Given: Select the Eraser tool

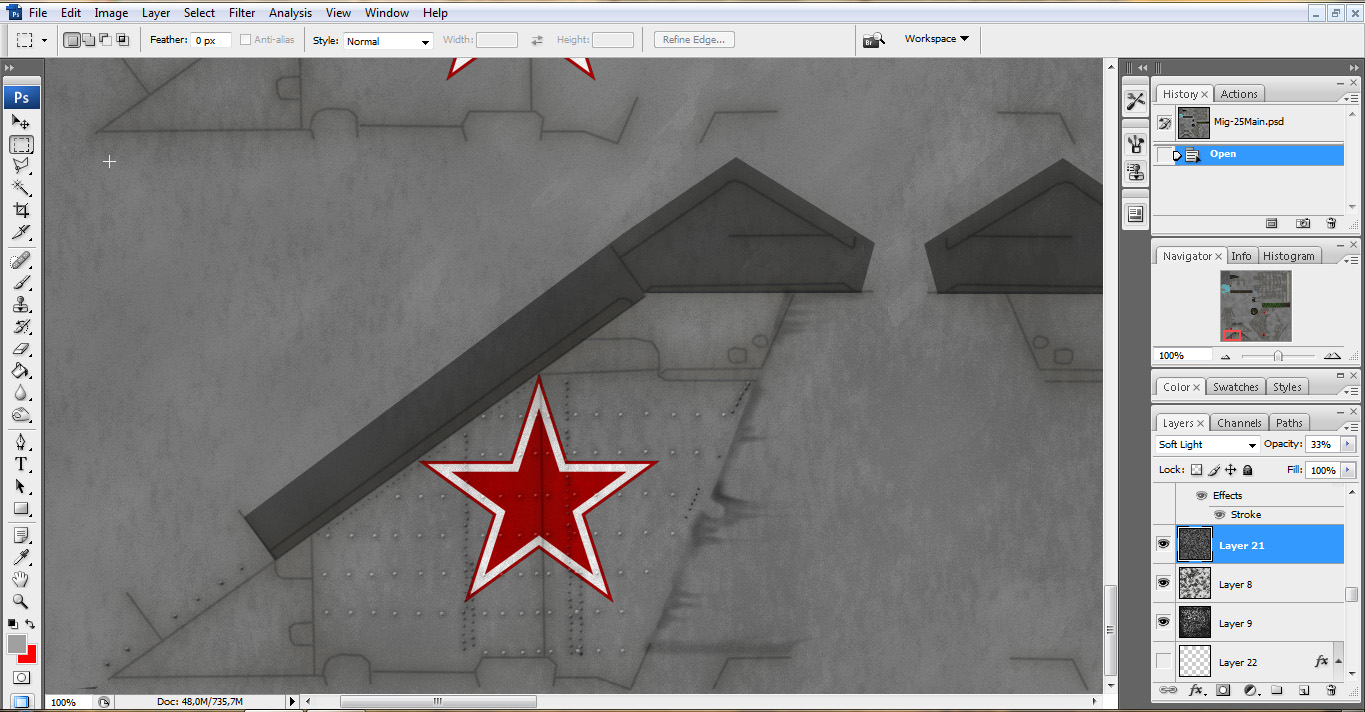Looking at the screenshot, I should 21,349.
